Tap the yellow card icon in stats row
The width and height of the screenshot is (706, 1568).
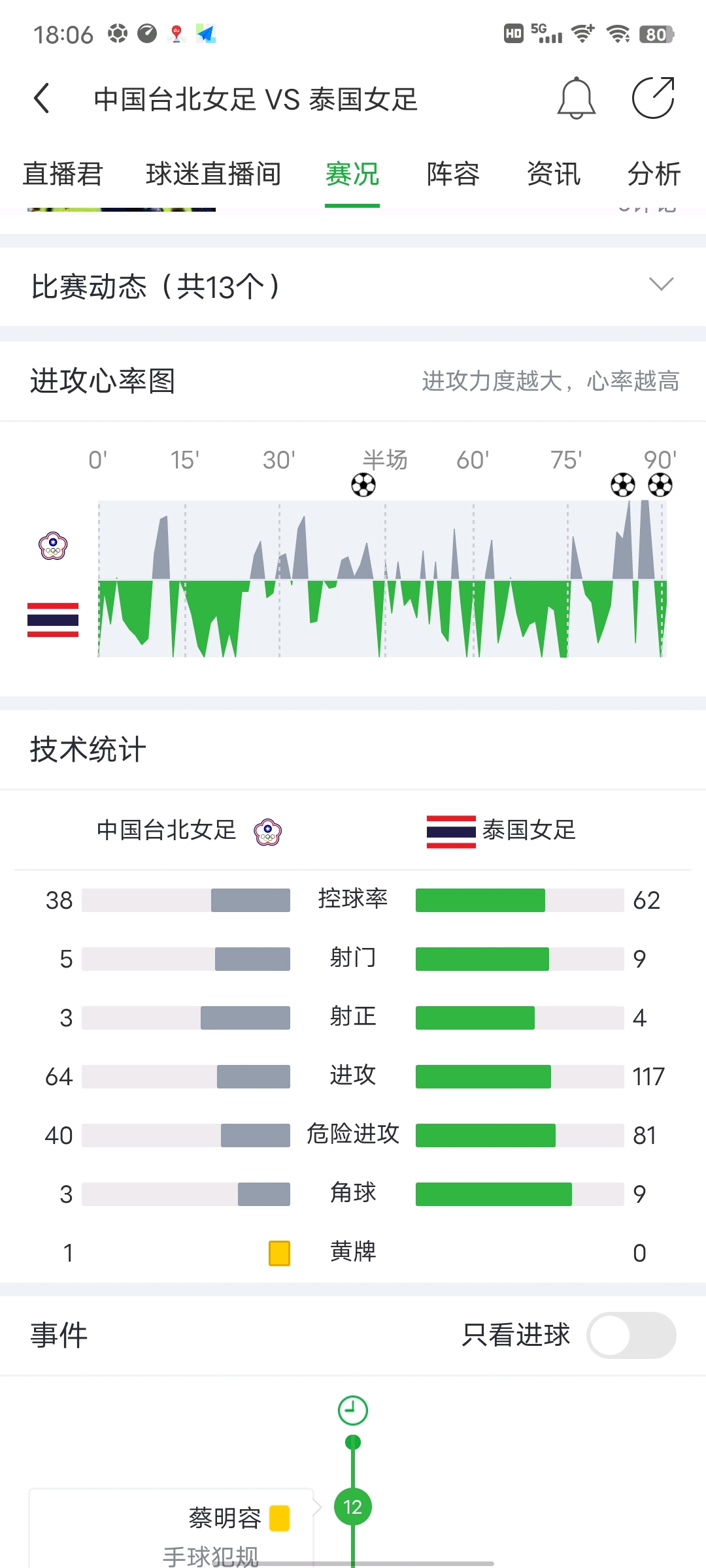(279, 1253)
